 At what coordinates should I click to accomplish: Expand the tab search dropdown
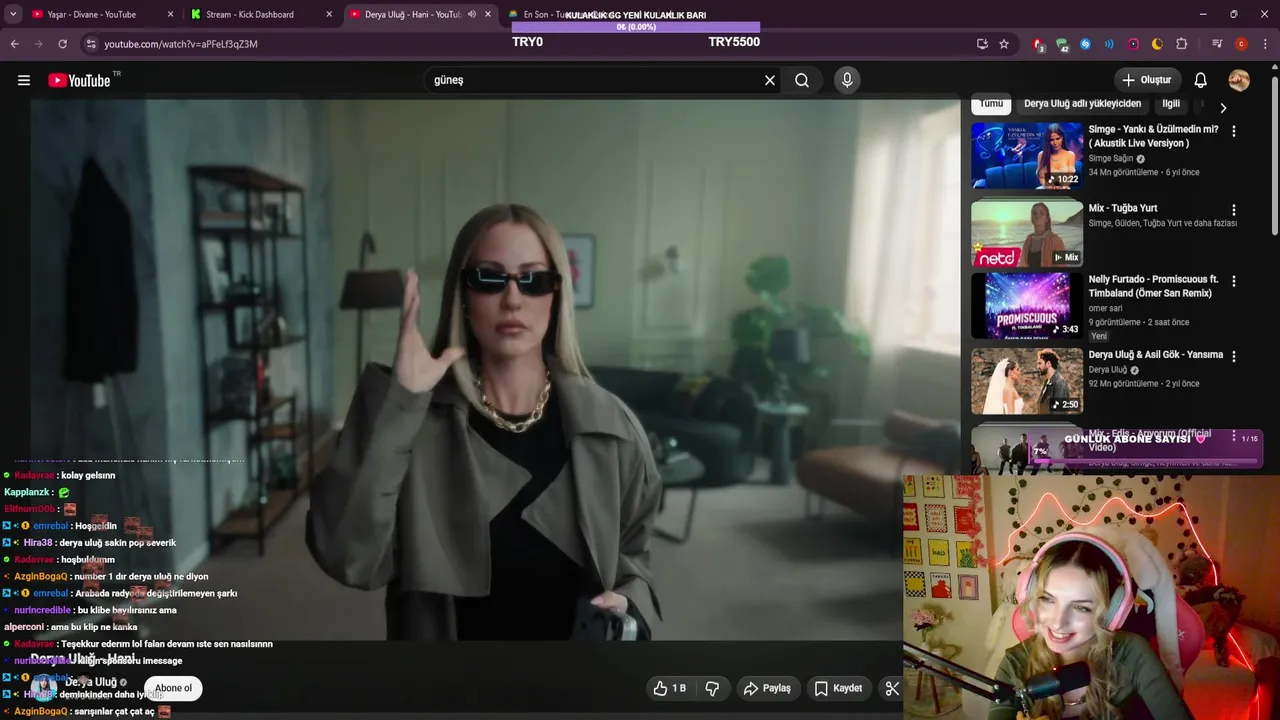[x=13, y=14]
